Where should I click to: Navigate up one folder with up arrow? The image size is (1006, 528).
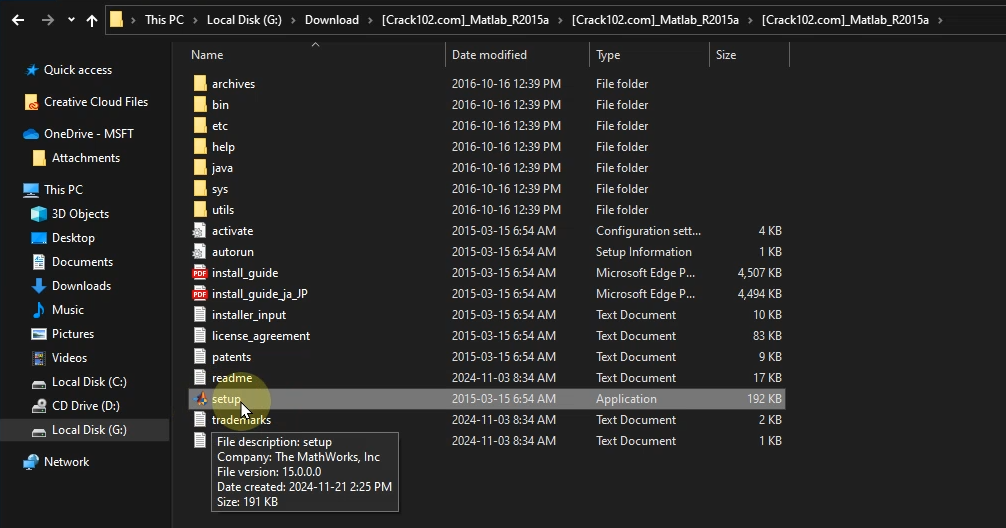click(92, 20)
